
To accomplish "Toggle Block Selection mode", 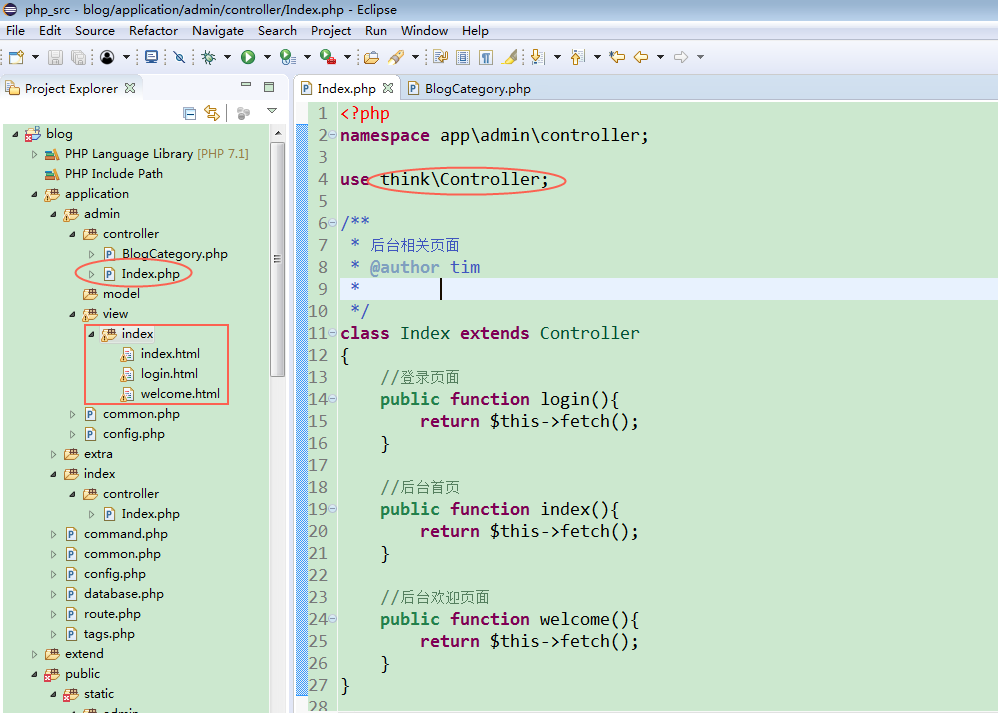I will click(x=463, y=57).
